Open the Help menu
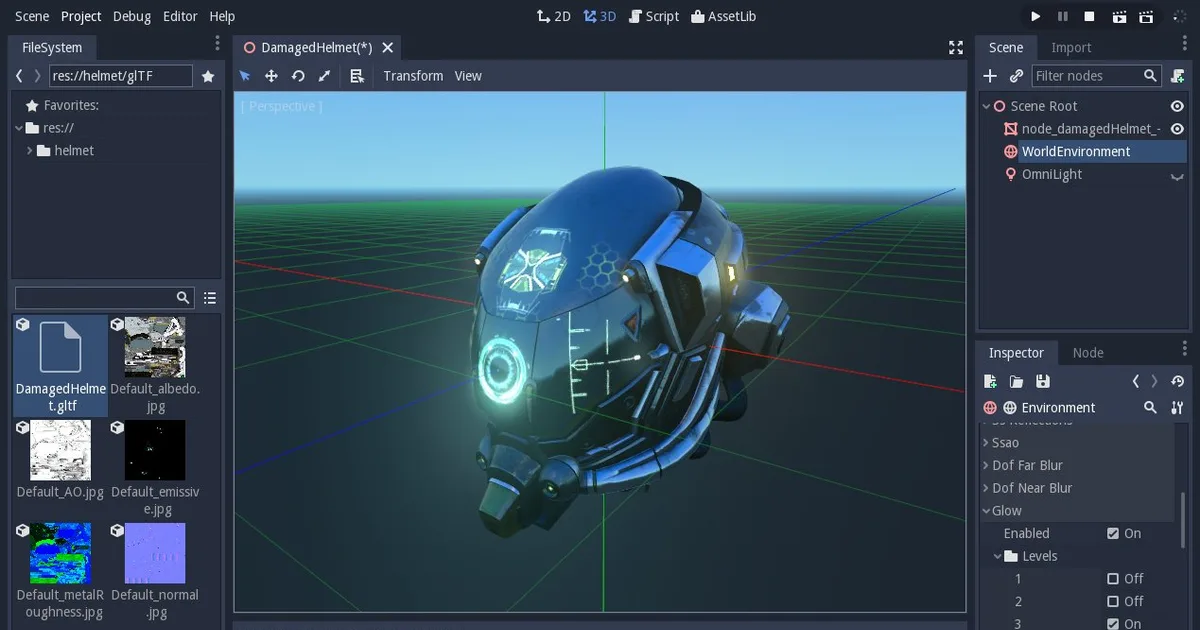Screen dimensions: 1200x630 click(x=222, y=16)
